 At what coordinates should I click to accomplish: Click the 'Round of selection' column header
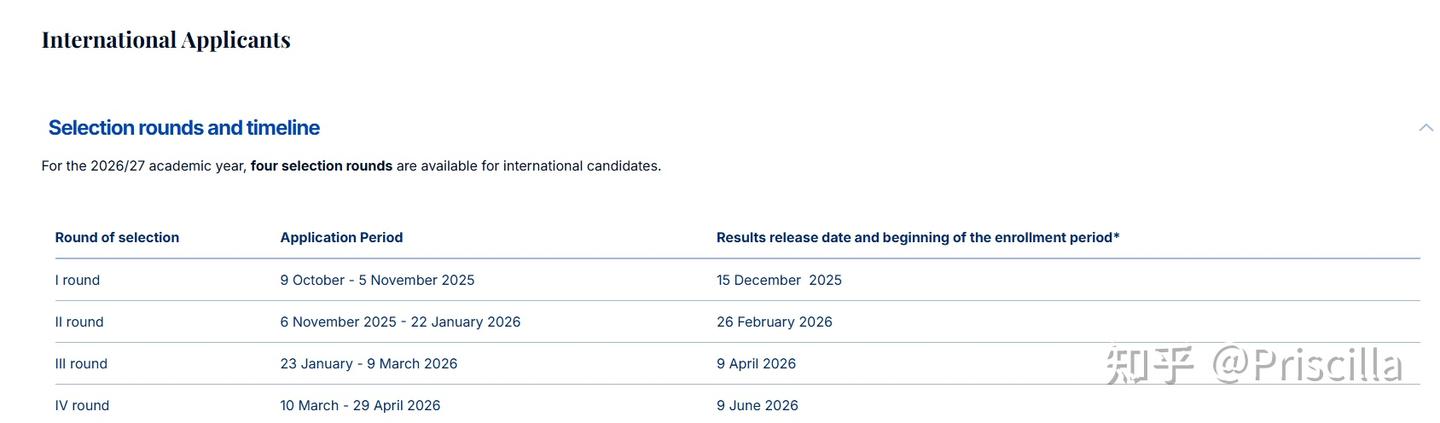tap(117, 237)
